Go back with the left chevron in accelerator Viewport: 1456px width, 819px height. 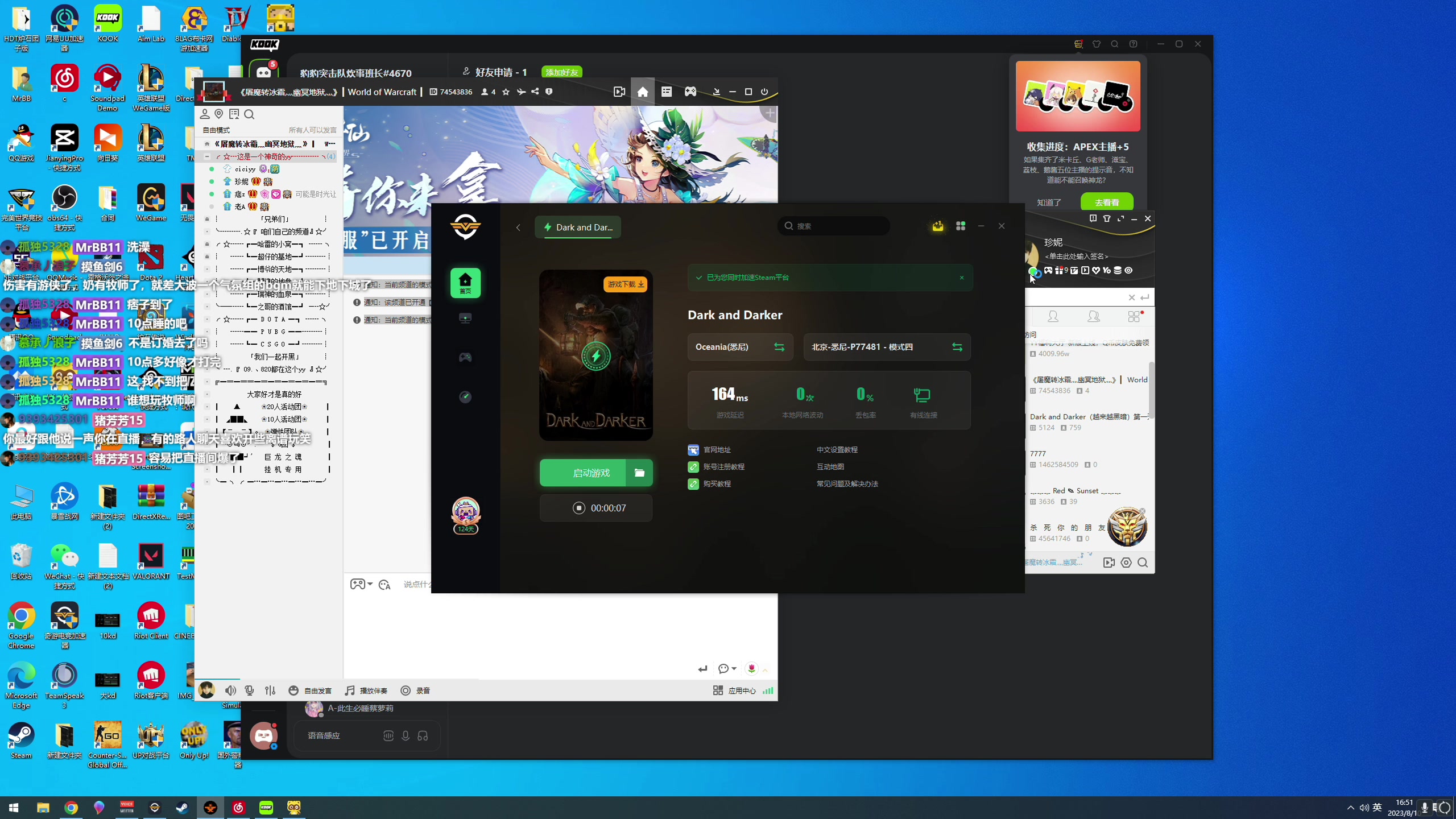click(518, 227)
